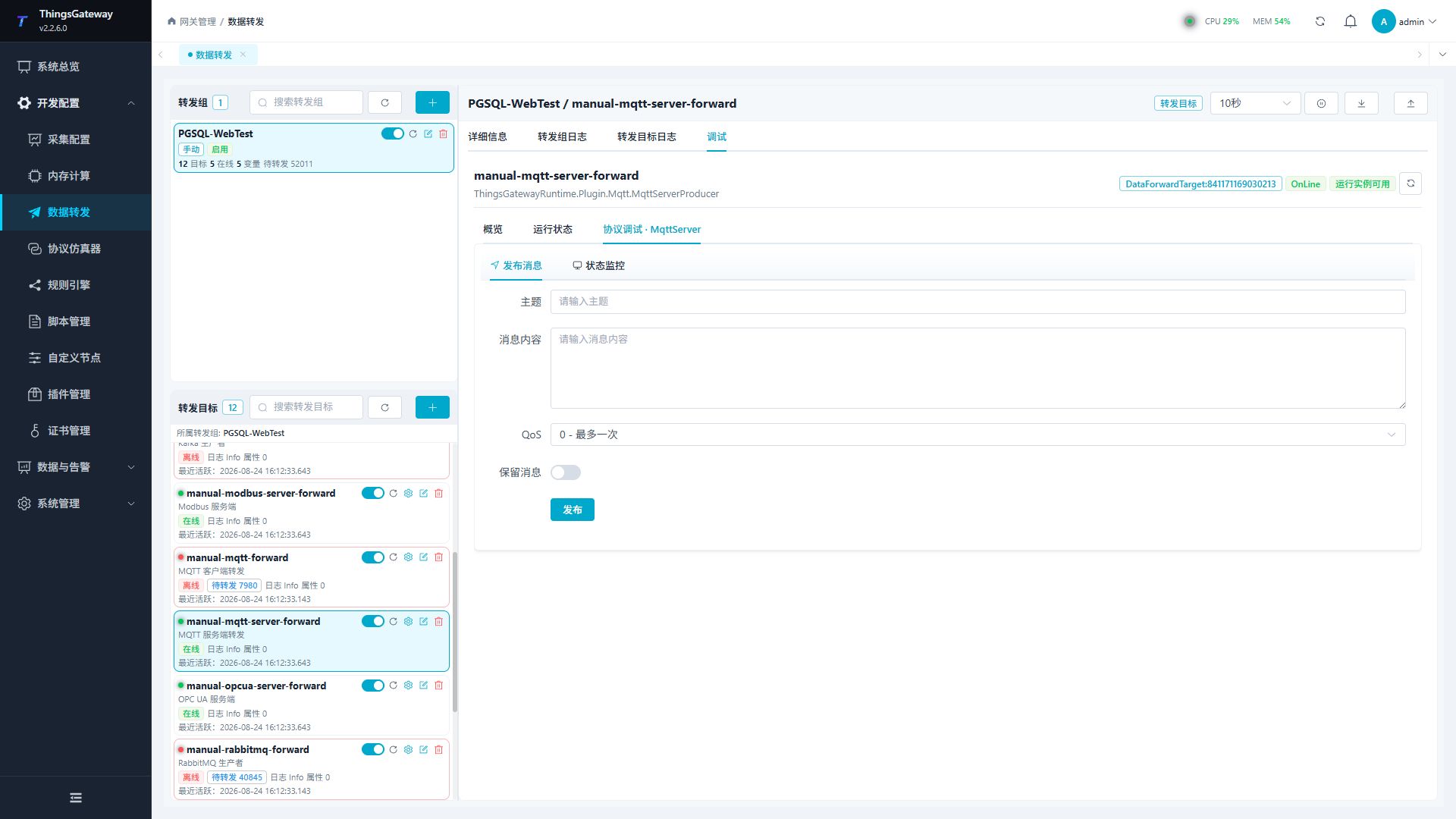Switch to the 运行状态 tab
Screen dimensions: 1456x819
[553, 229]
